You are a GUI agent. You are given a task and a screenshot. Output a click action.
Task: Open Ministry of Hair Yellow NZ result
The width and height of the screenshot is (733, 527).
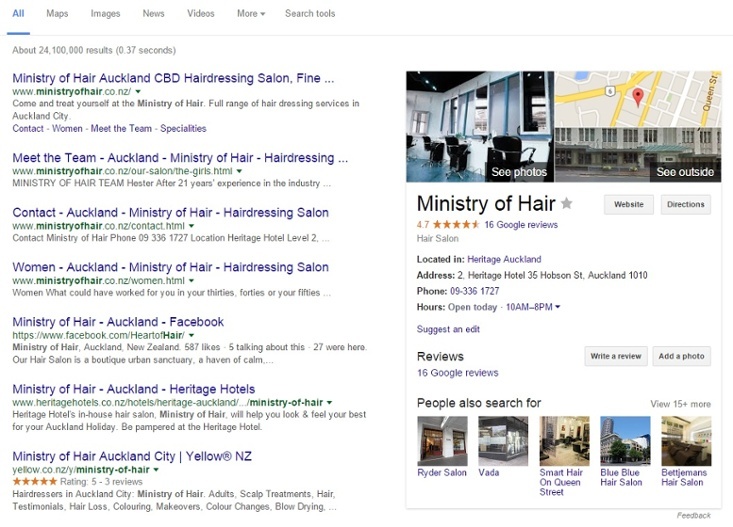click(x=132, y=456)
